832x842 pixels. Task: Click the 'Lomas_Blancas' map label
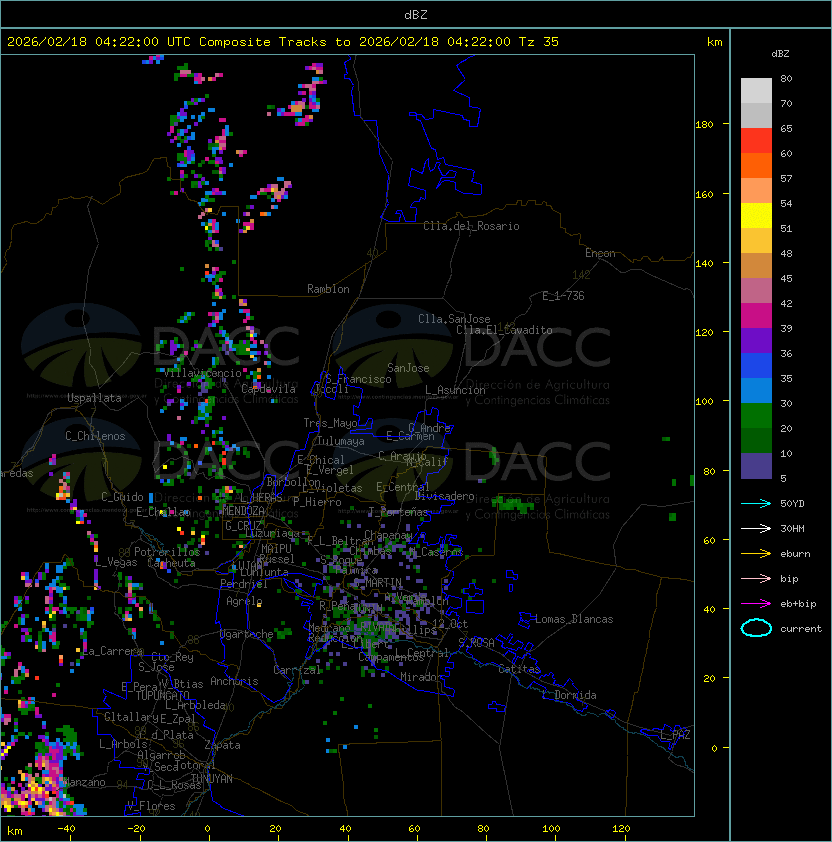[574, 619]
